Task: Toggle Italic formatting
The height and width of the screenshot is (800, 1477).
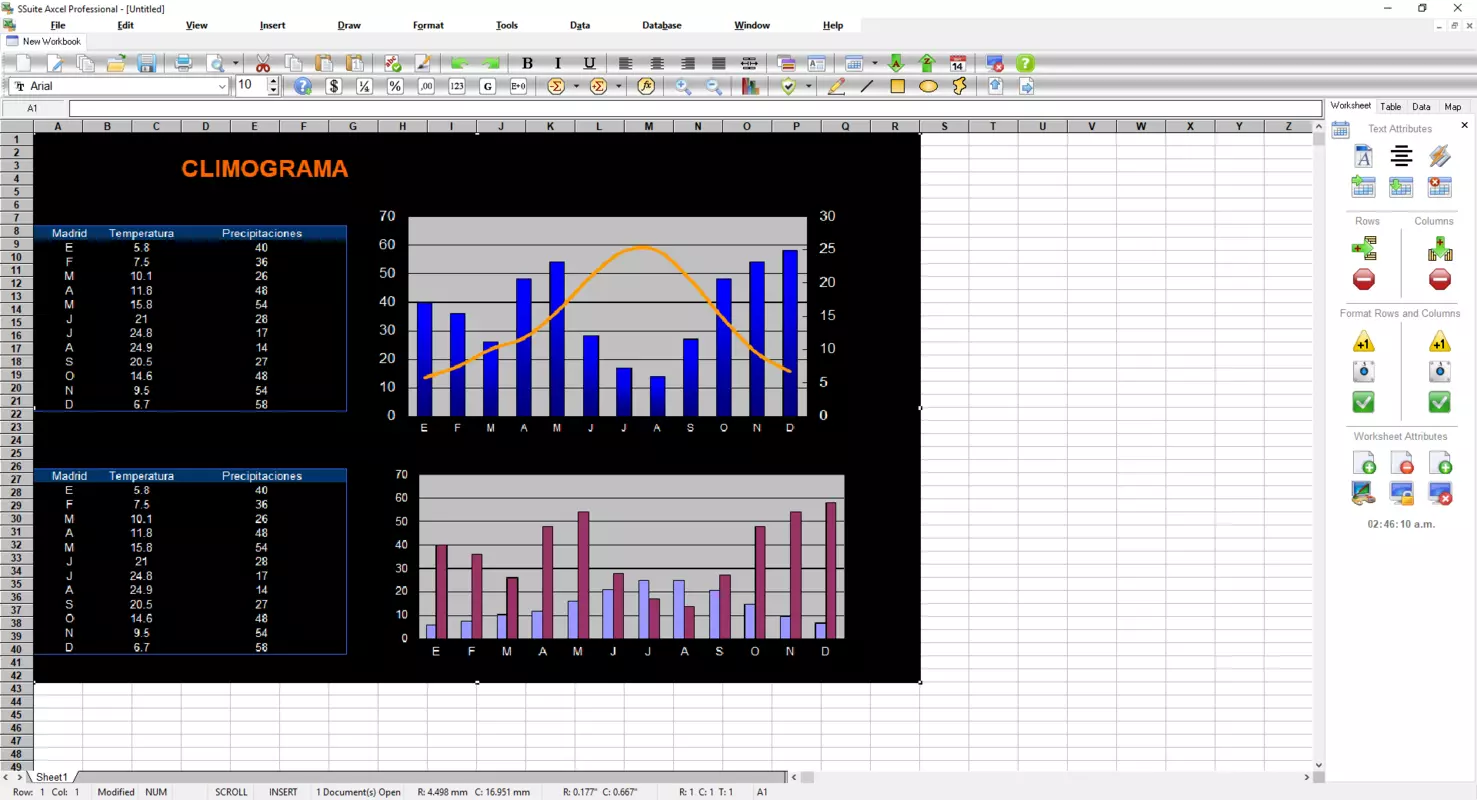Action: click(558, 63)
